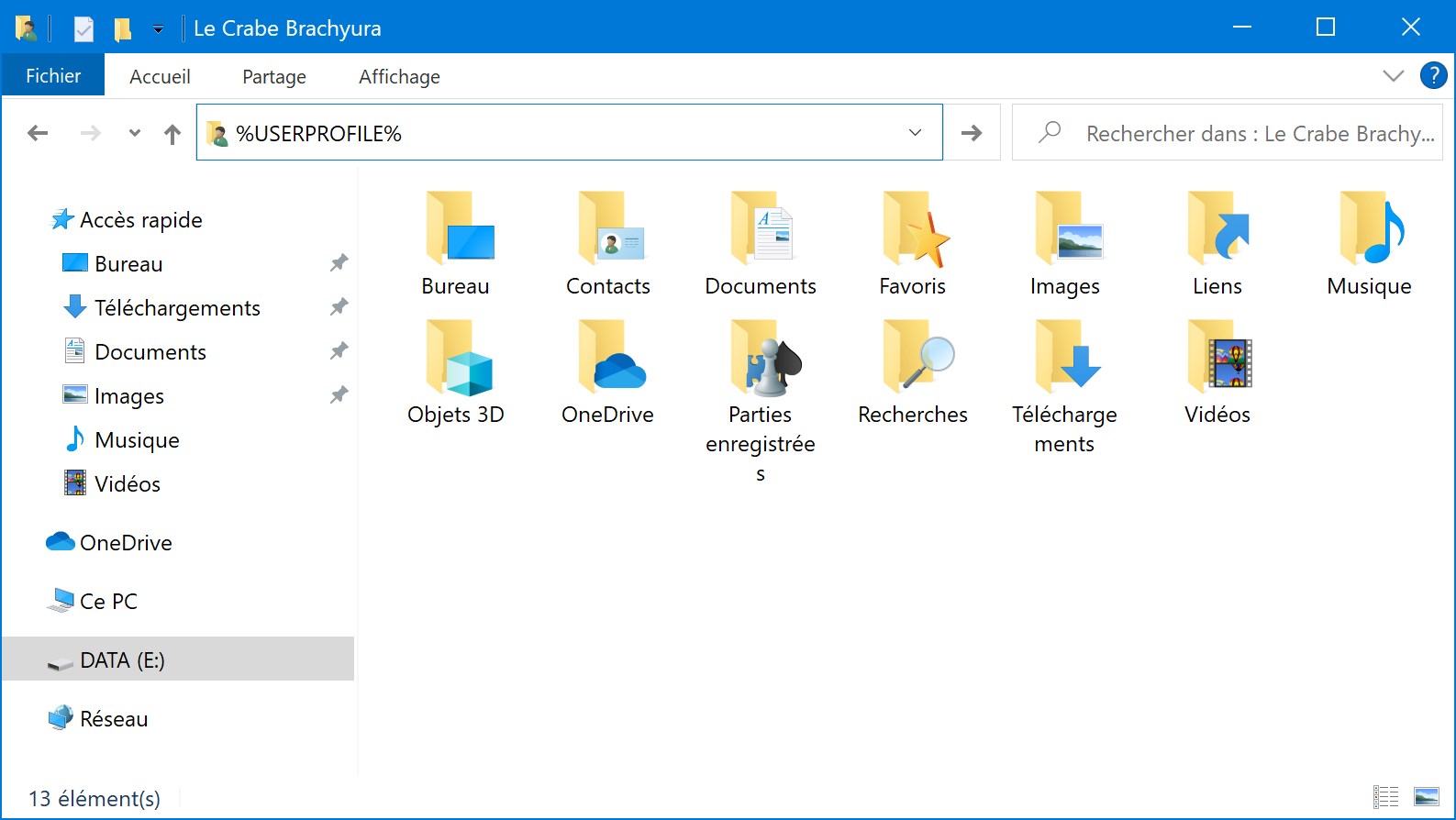
Task: Click the New folder quick access toolbar icon
Action: pos(122,28)
